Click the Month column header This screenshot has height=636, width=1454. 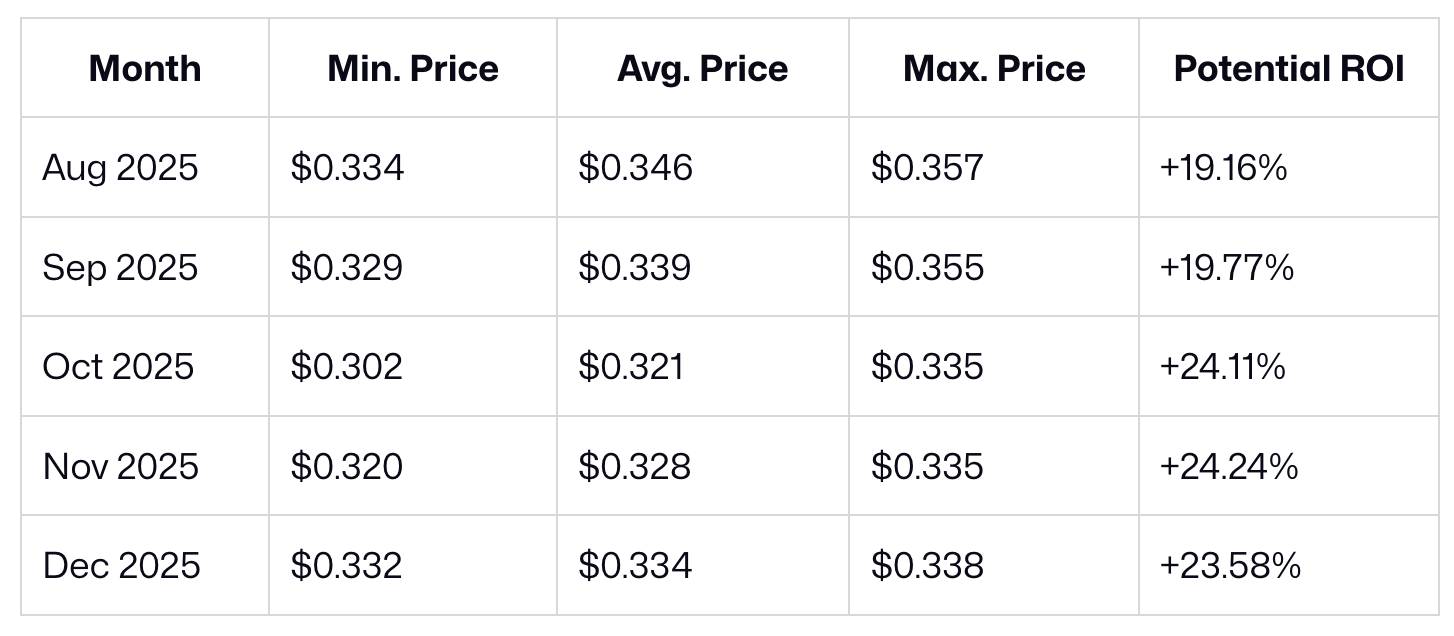145,69
